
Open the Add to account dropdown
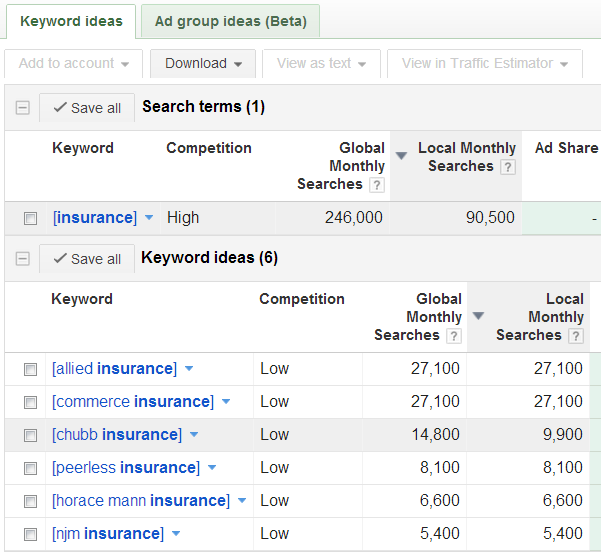pos(74,64)
